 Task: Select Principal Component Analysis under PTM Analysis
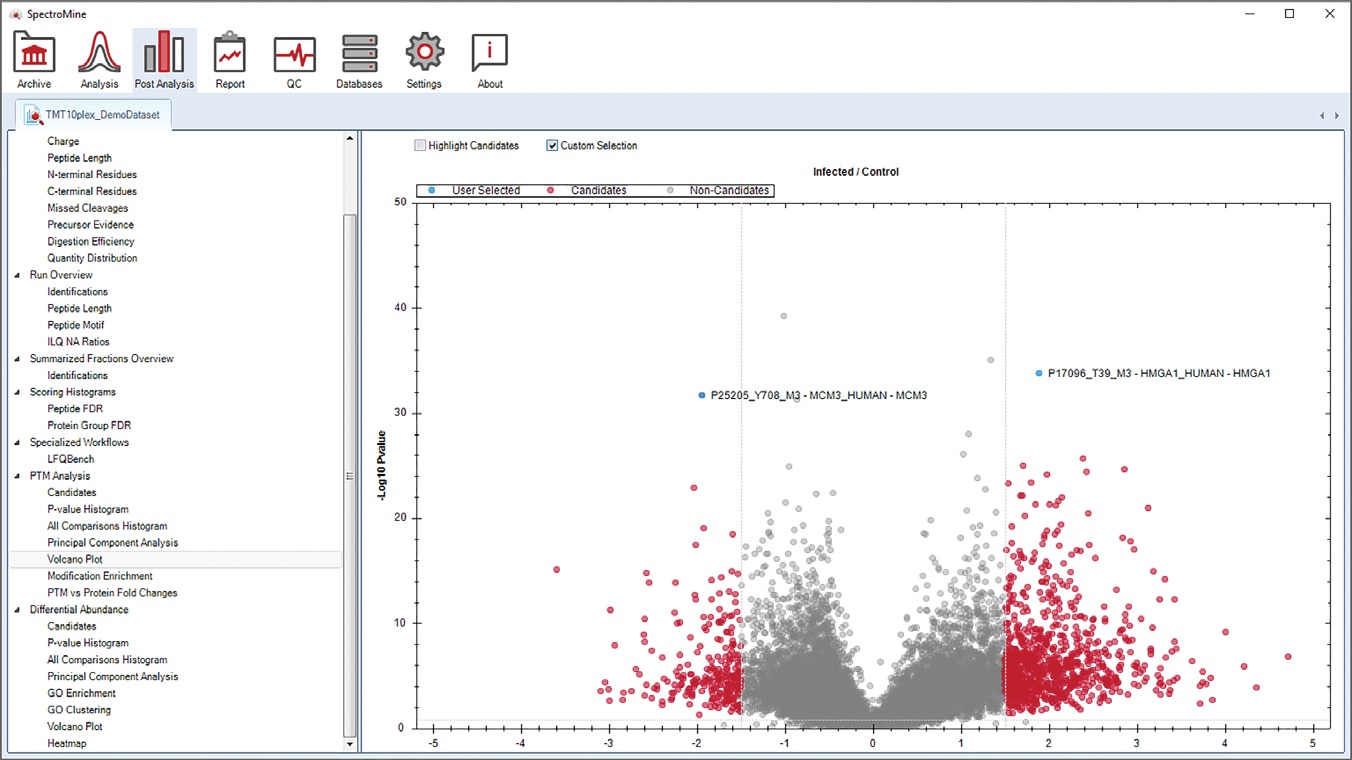coord(113,543)
